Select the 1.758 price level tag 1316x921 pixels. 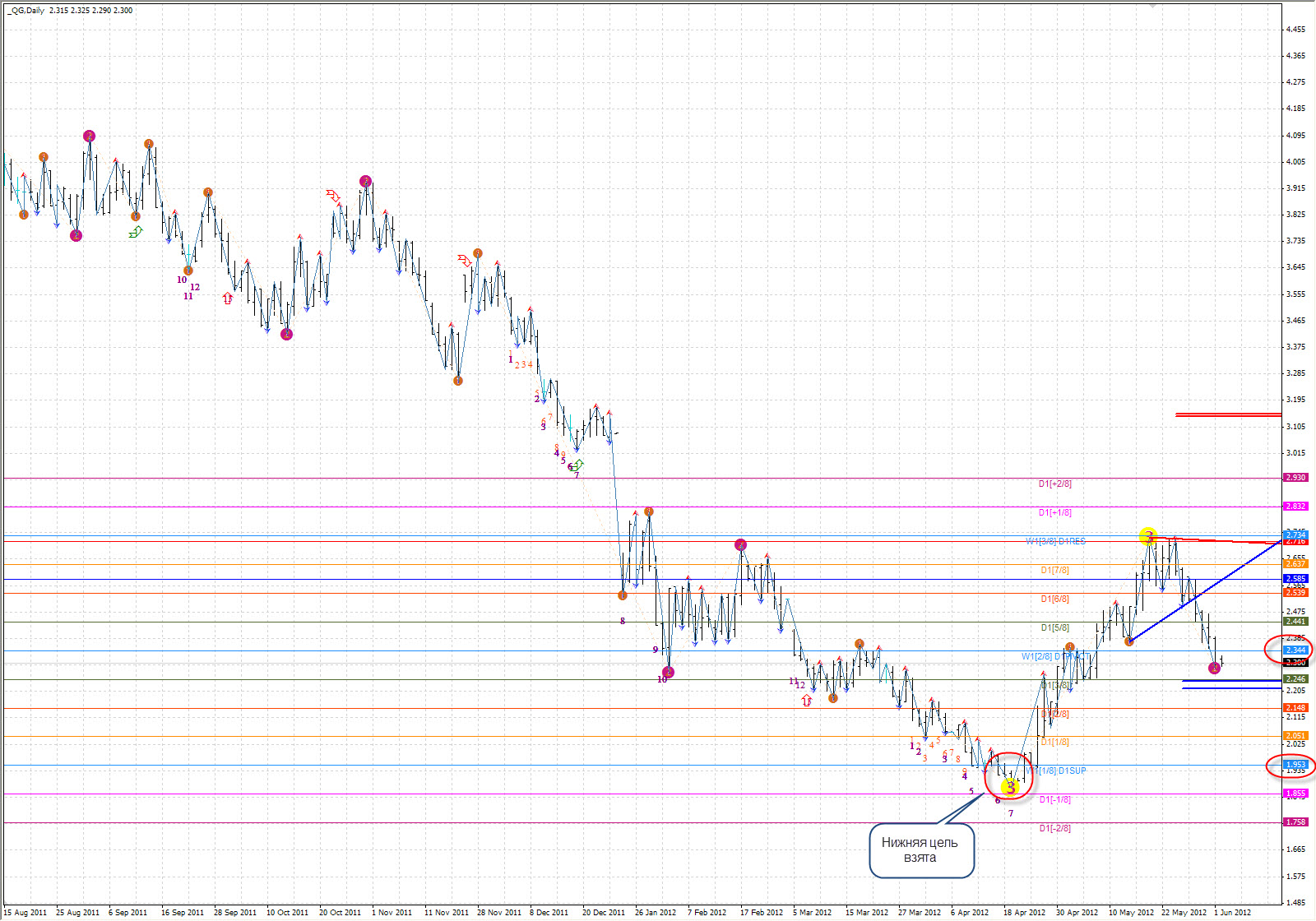pos(1295,822)
